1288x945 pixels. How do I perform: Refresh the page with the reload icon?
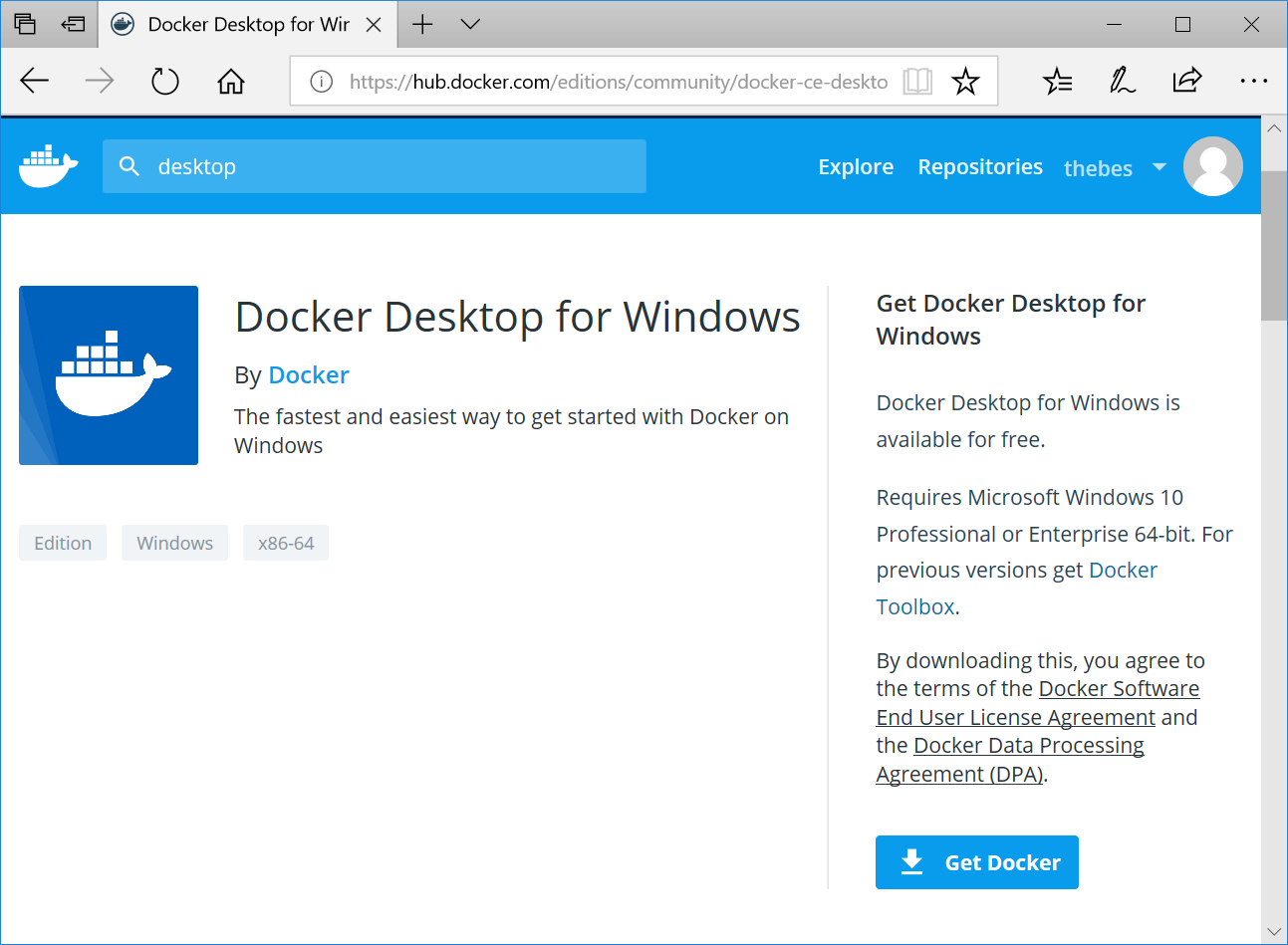(x=164, y=81)
